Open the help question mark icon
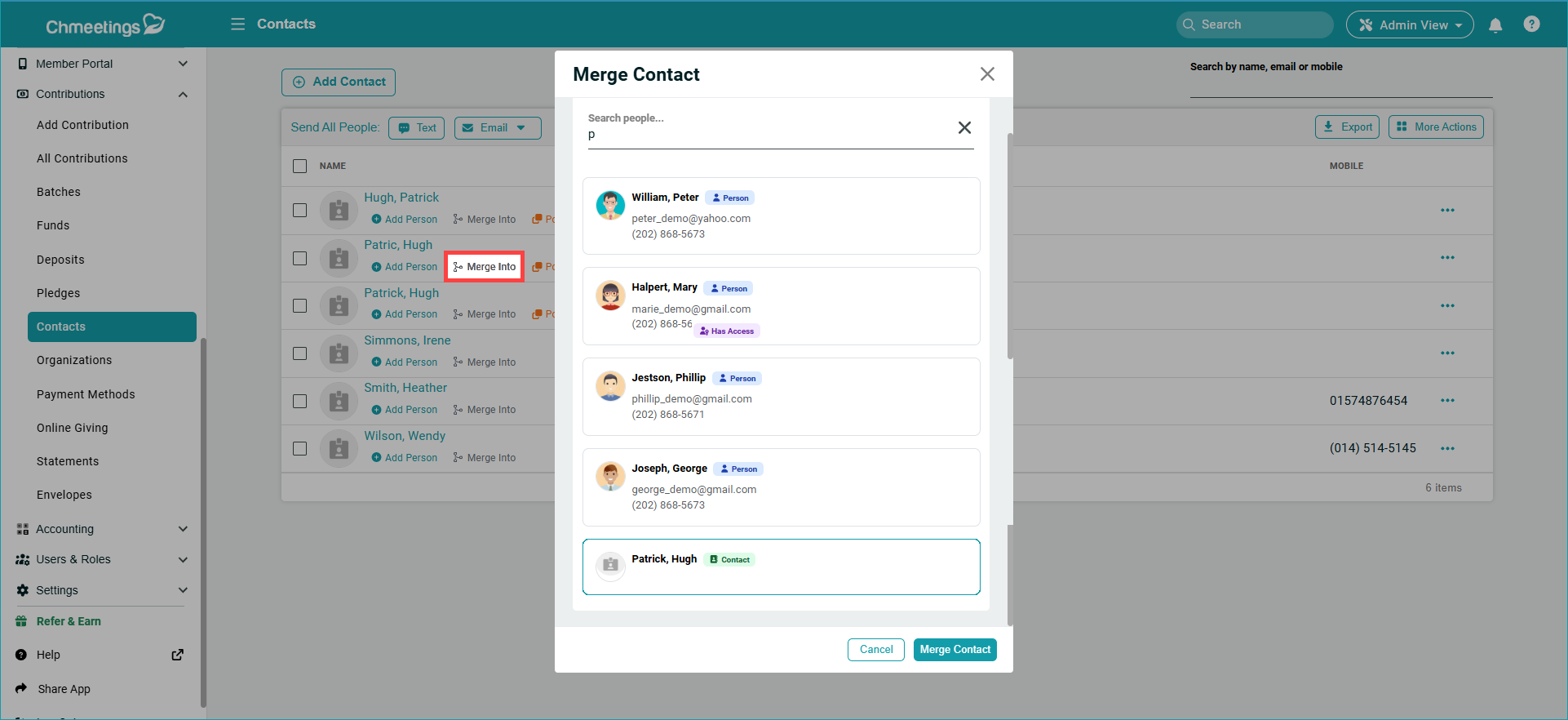Screen dimensions: 1568x720 1531,24
